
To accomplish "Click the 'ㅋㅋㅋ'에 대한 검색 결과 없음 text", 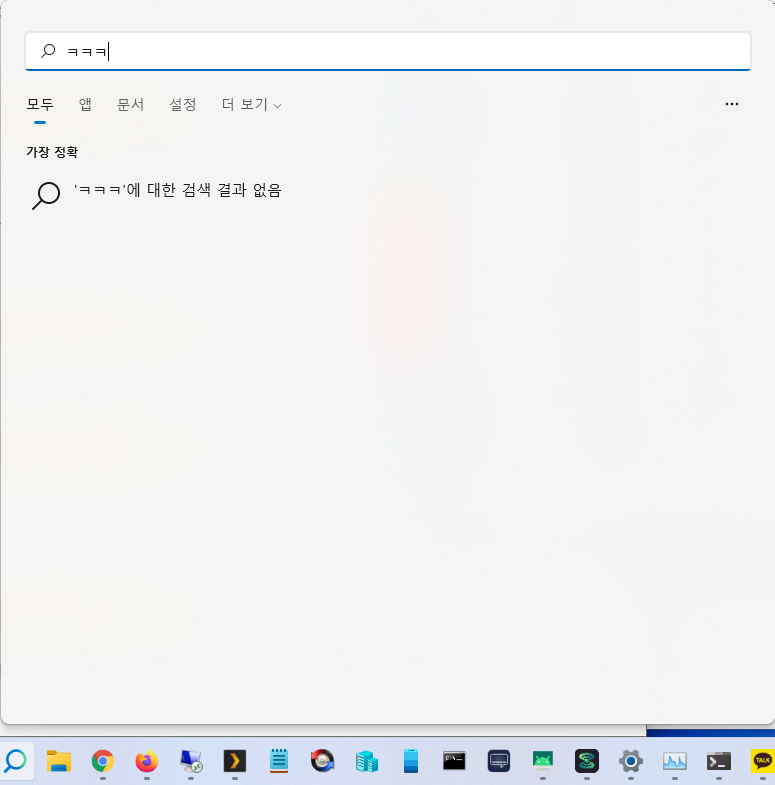I will pos(178,190).
